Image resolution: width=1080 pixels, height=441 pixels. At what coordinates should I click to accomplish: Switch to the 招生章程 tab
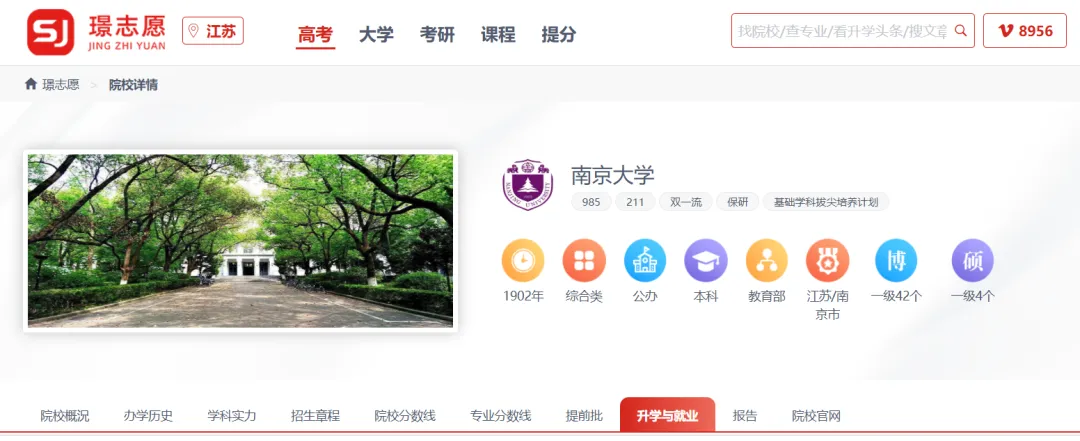pos(315,416)
